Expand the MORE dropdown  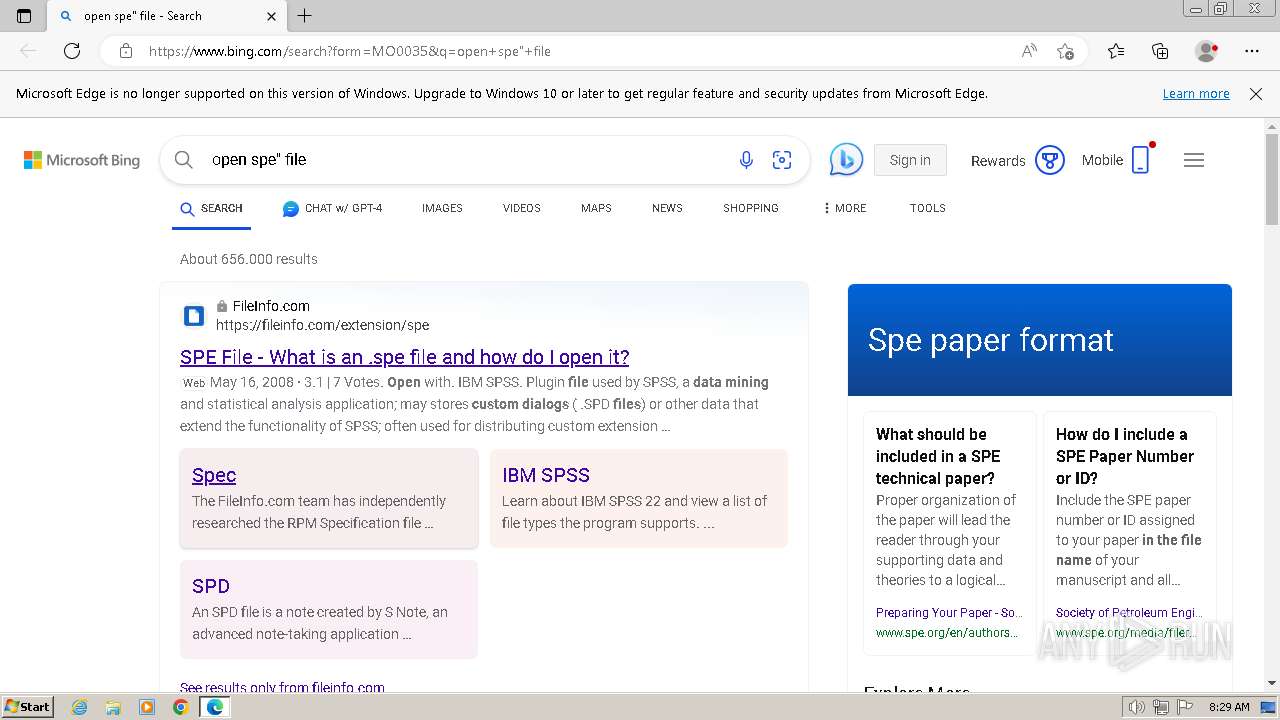845,208
